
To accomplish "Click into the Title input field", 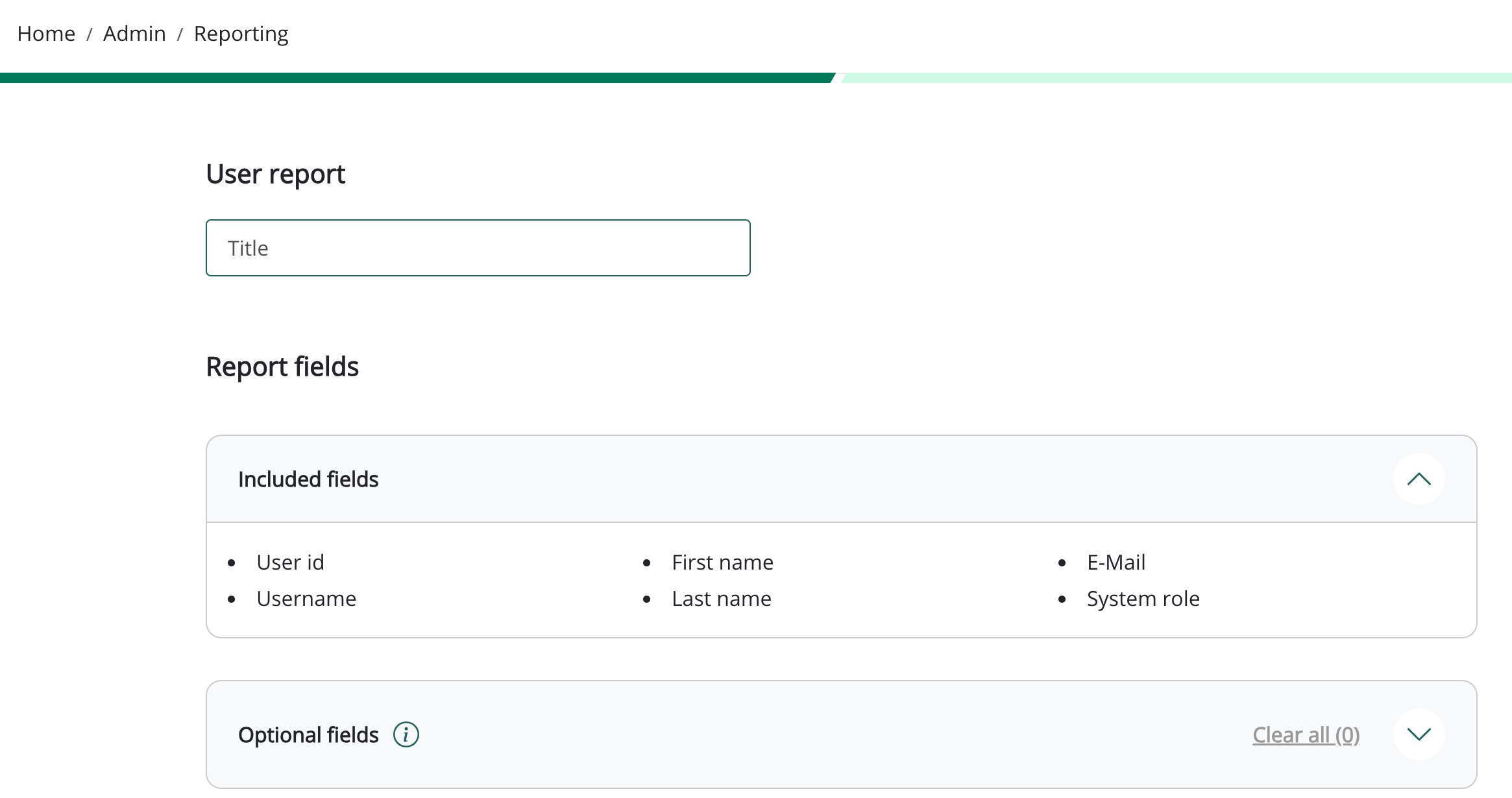I will tap(478, 248).
